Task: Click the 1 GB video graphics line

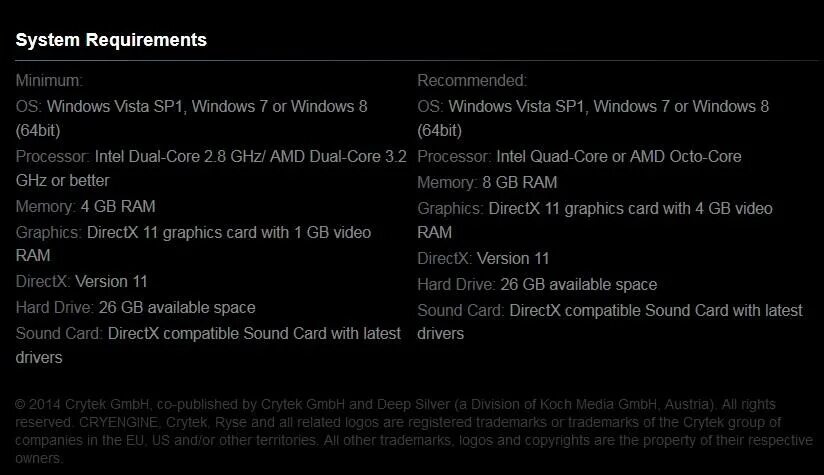Action: [x=193, y=244]
